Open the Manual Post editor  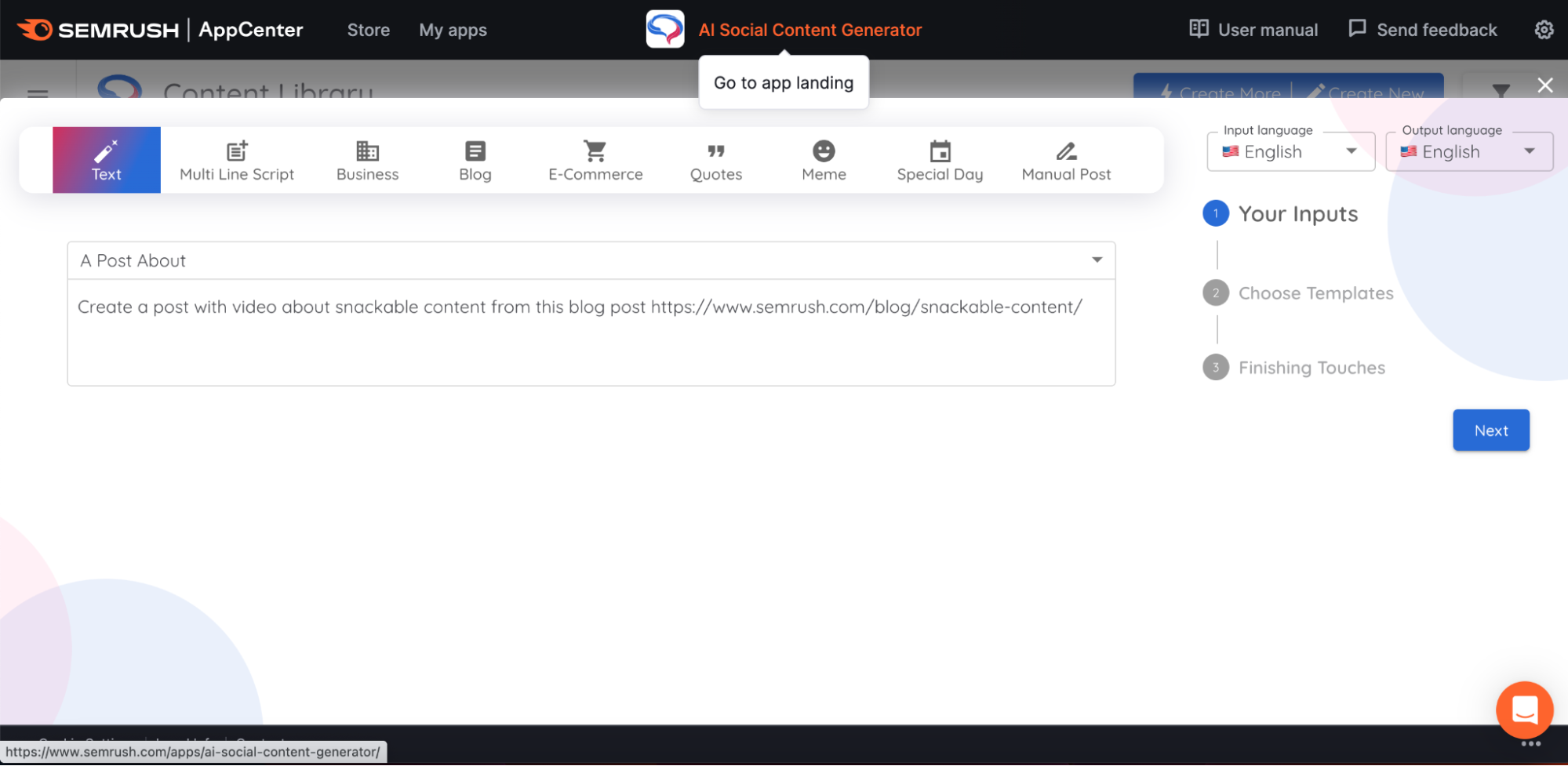coord(1065,159)
